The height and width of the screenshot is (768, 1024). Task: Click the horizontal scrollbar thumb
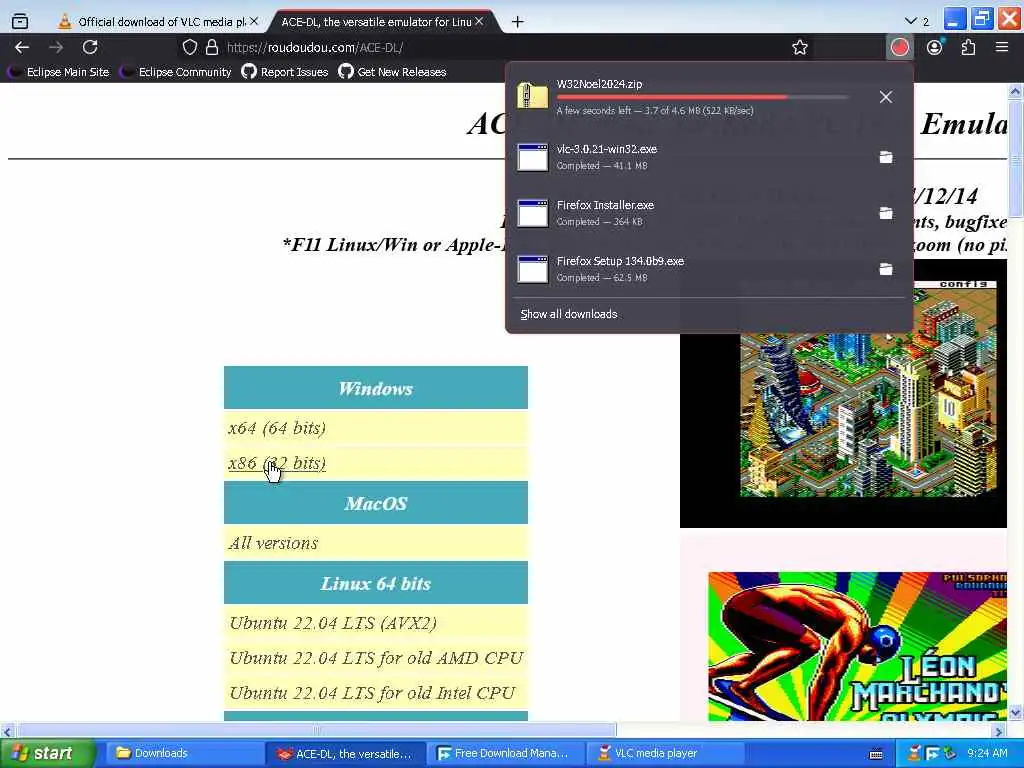[x=315, y=730]
